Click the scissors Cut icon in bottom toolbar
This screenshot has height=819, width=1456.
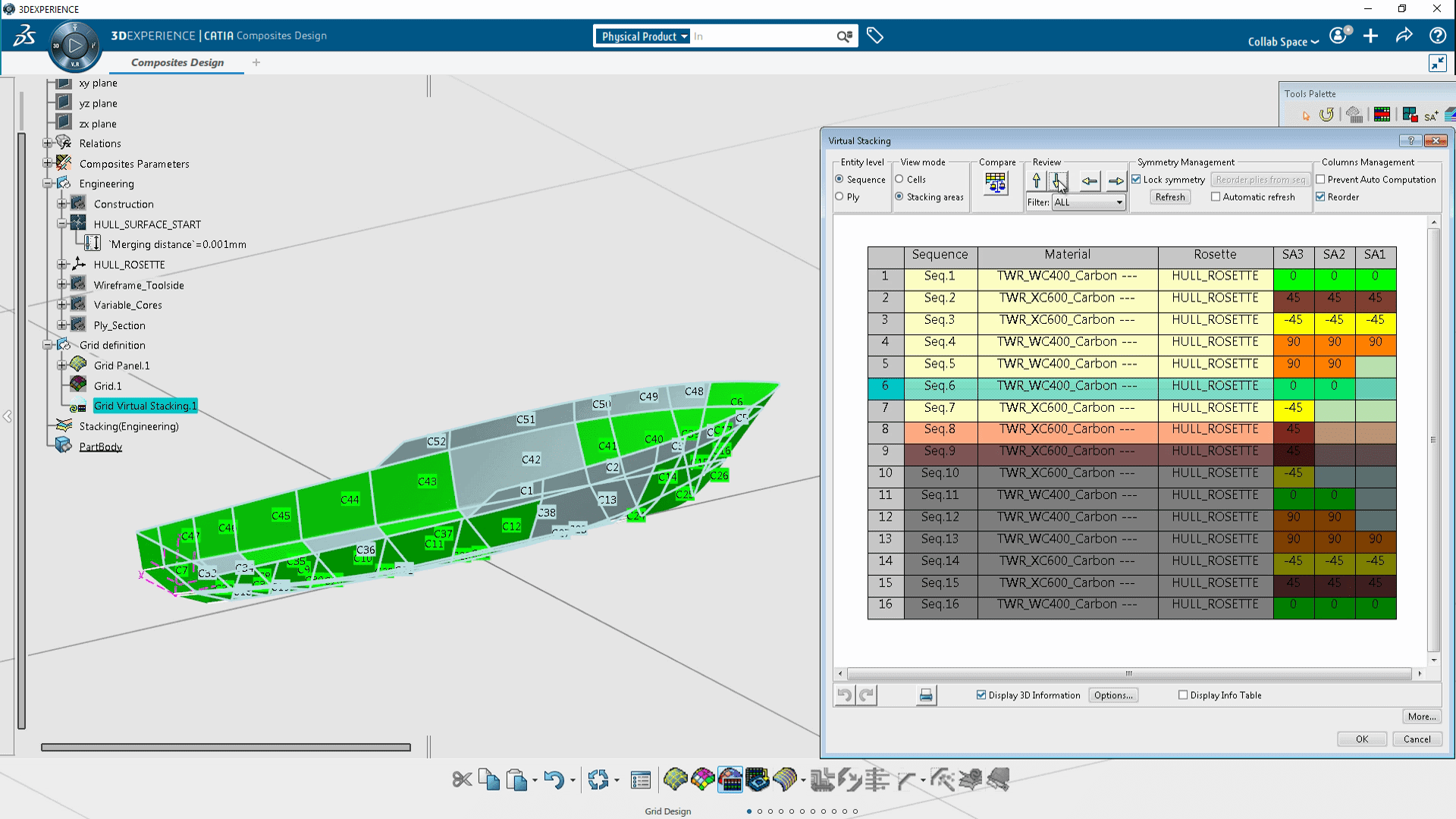[462, 780]
